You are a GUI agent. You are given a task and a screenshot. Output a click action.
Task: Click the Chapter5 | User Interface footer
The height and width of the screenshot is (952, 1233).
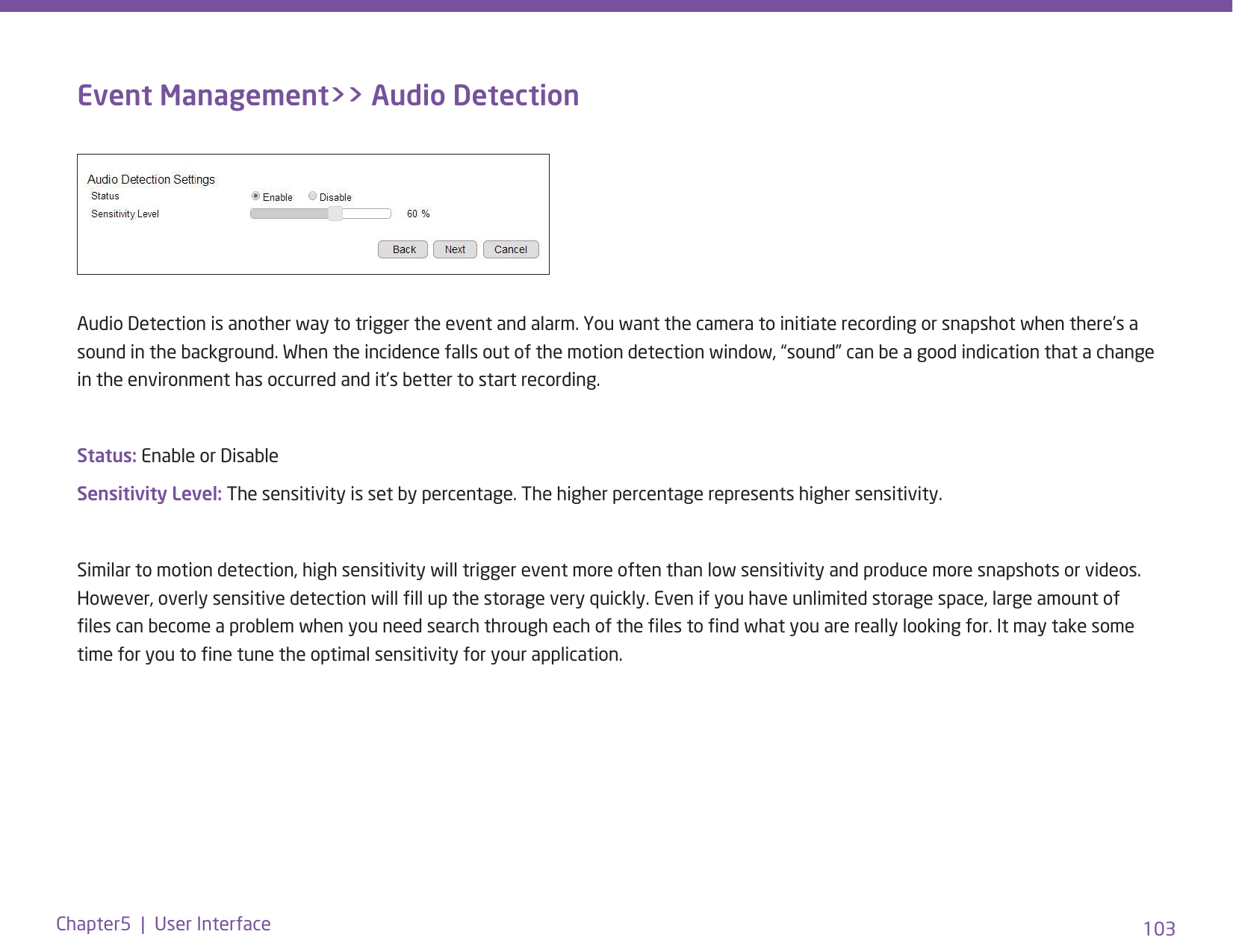(x=164, y=924)
